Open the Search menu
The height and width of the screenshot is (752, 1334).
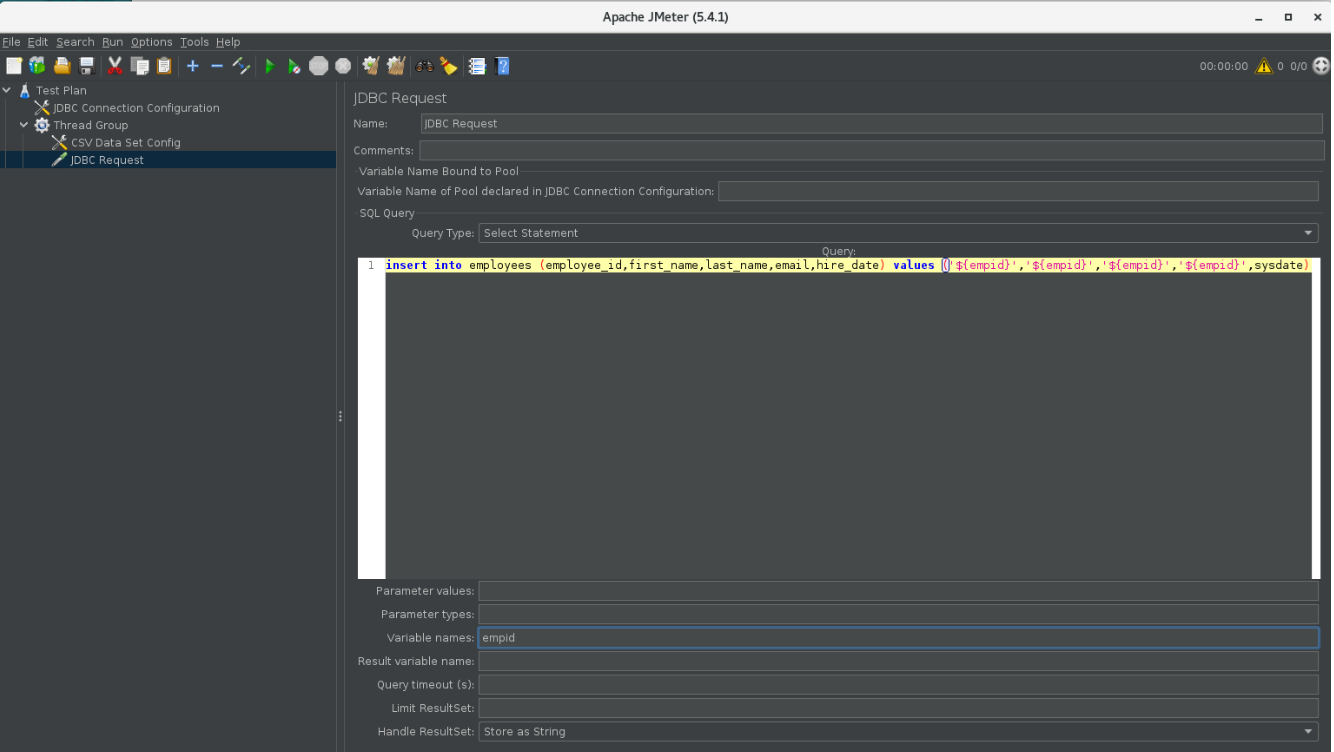75,42
